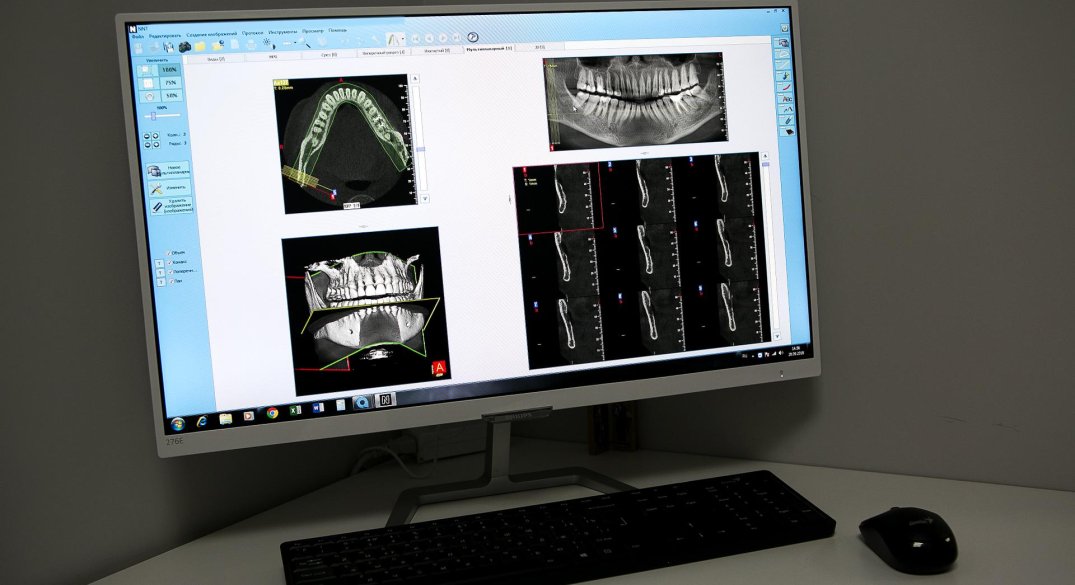This screenshot has height=585, width=1075.
Task: Switch to the Имплантаты tab
Action: click(x=436, y=51)
